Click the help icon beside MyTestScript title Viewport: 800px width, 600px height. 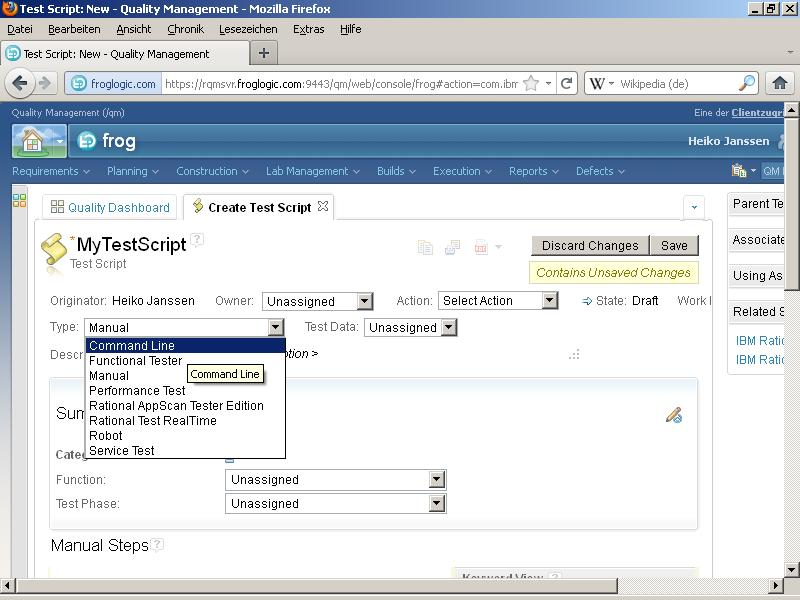point(198,239)
